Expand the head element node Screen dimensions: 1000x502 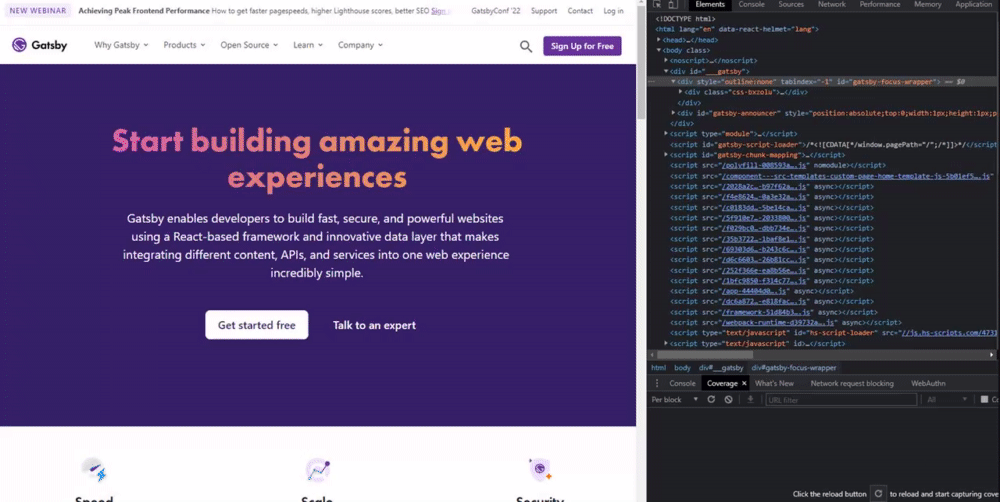659,40
